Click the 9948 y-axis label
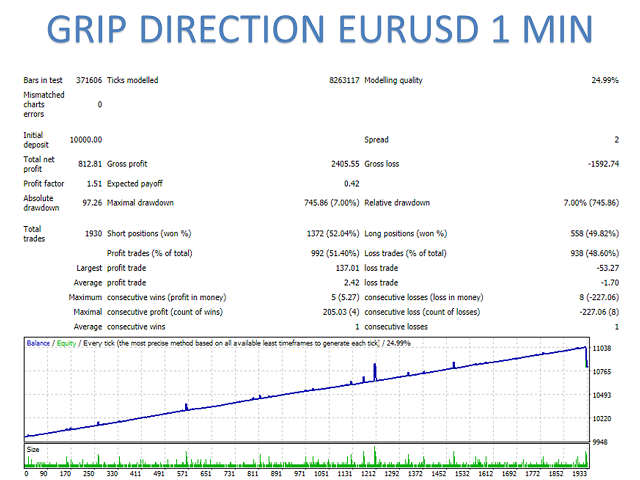Viewport: 640px width, 480px height. 600,442
